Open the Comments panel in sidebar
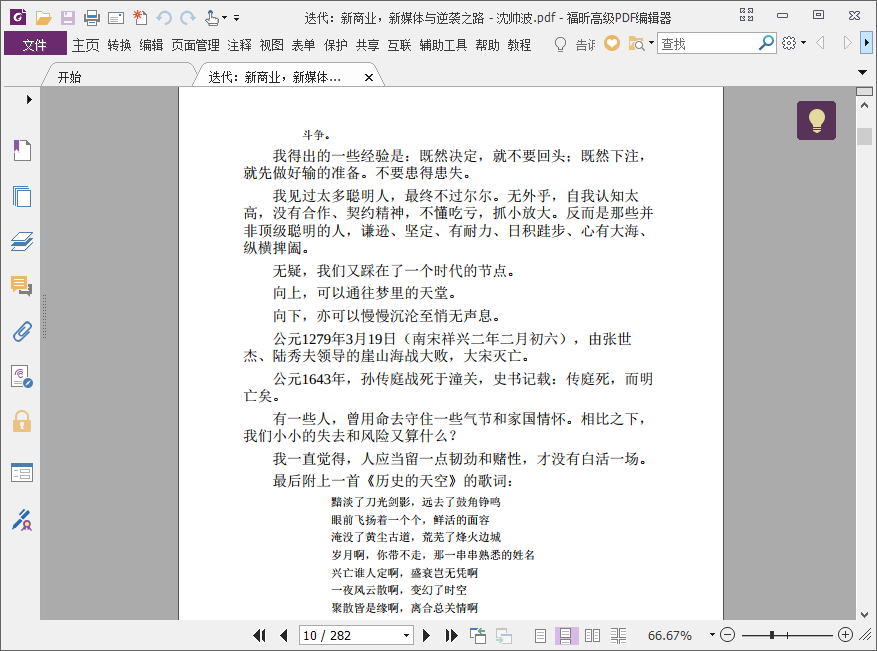This screenshot has width=877, height=651. pyautogui.click(x=22, y=286)
